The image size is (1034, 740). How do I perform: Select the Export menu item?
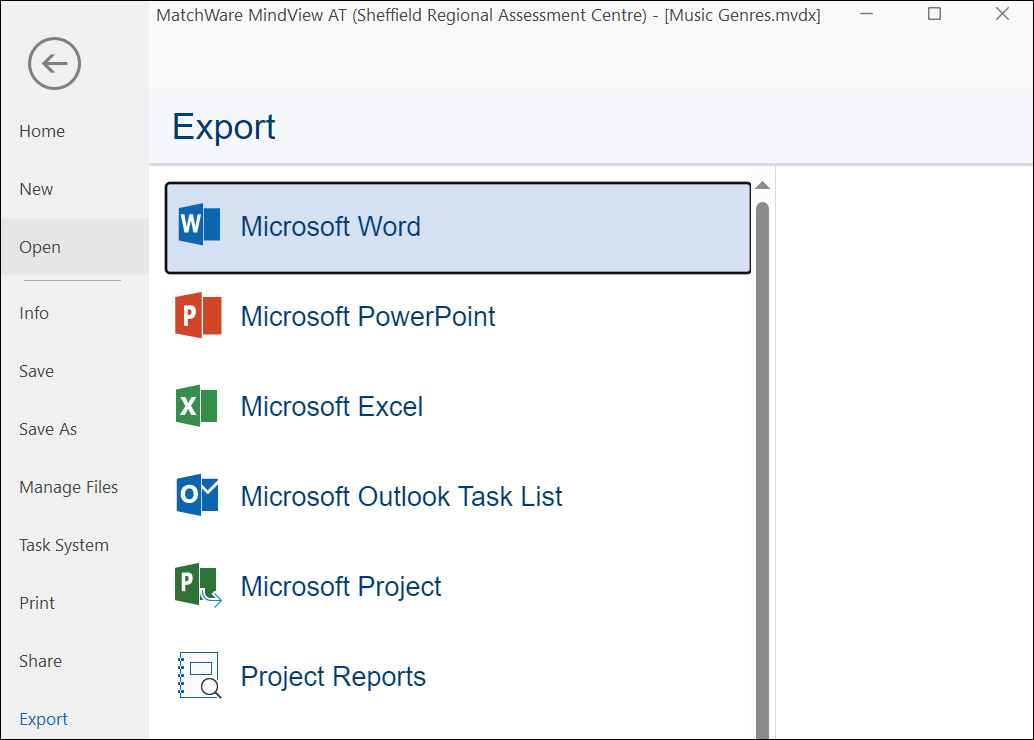coord(44,719)
